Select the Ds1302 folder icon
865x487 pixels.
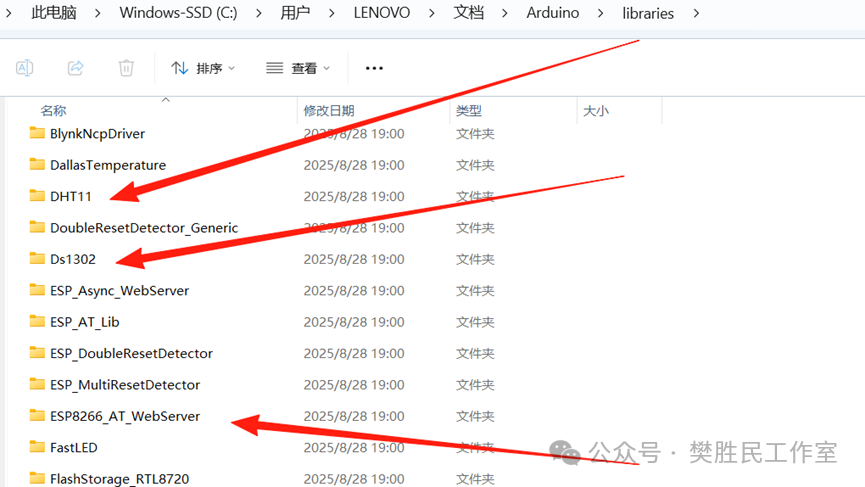37,259
